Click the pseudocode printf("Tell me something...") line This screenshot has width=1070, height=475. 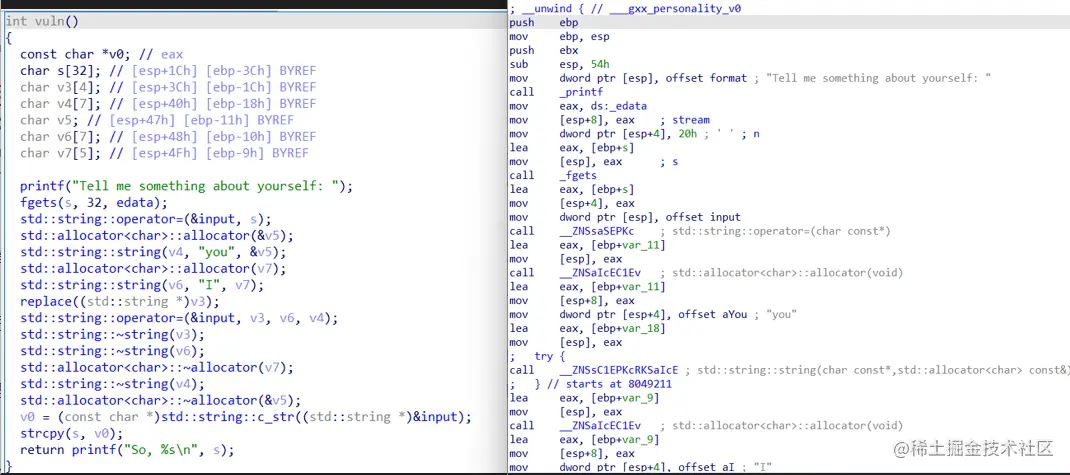tap(186, 186)
